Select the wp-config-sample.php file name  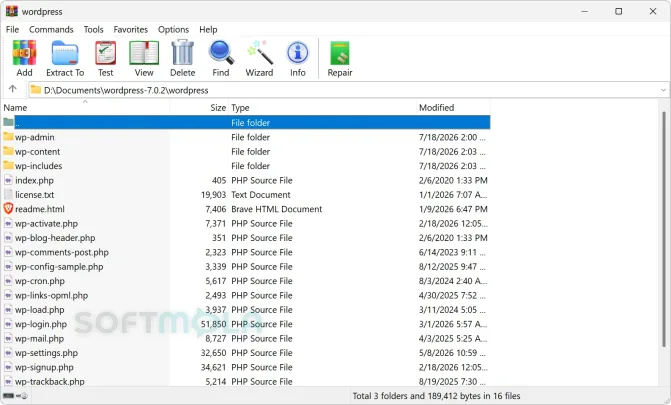(x=59, y=266)
